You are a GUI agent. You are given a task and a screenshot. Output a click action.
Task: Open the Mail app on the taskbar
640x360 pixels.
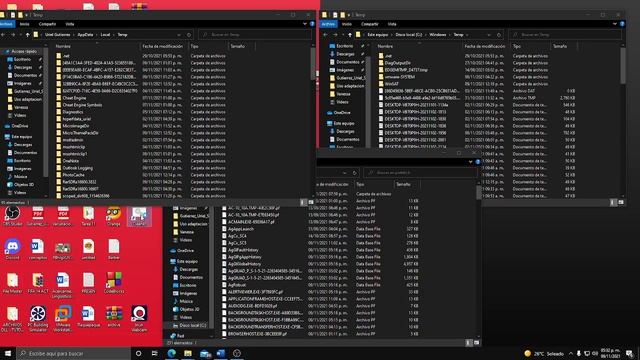[x=204, y=353]
